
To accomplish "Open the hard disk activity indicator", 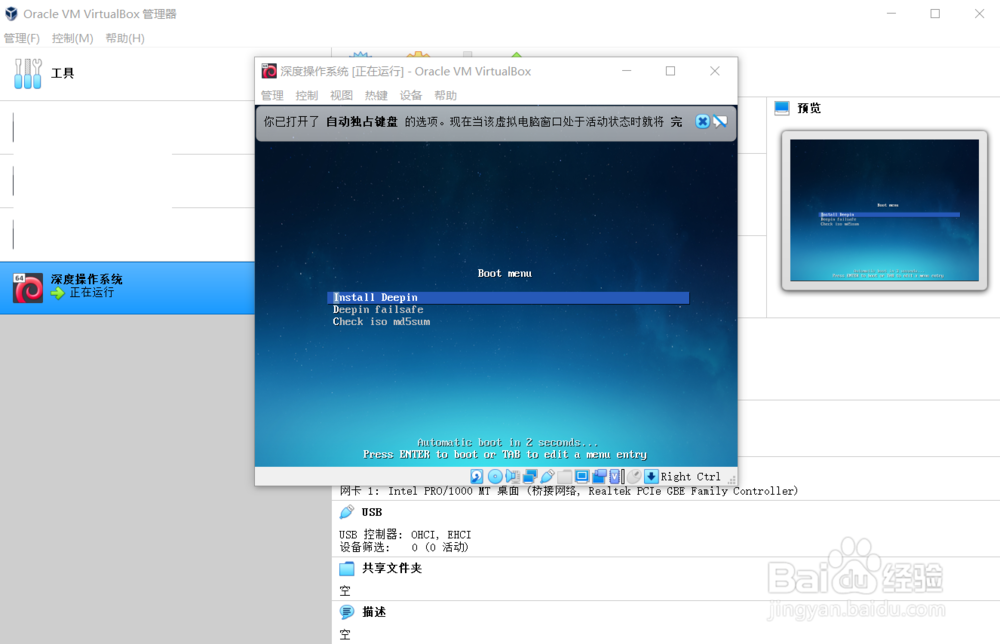I will click(476, 476).
